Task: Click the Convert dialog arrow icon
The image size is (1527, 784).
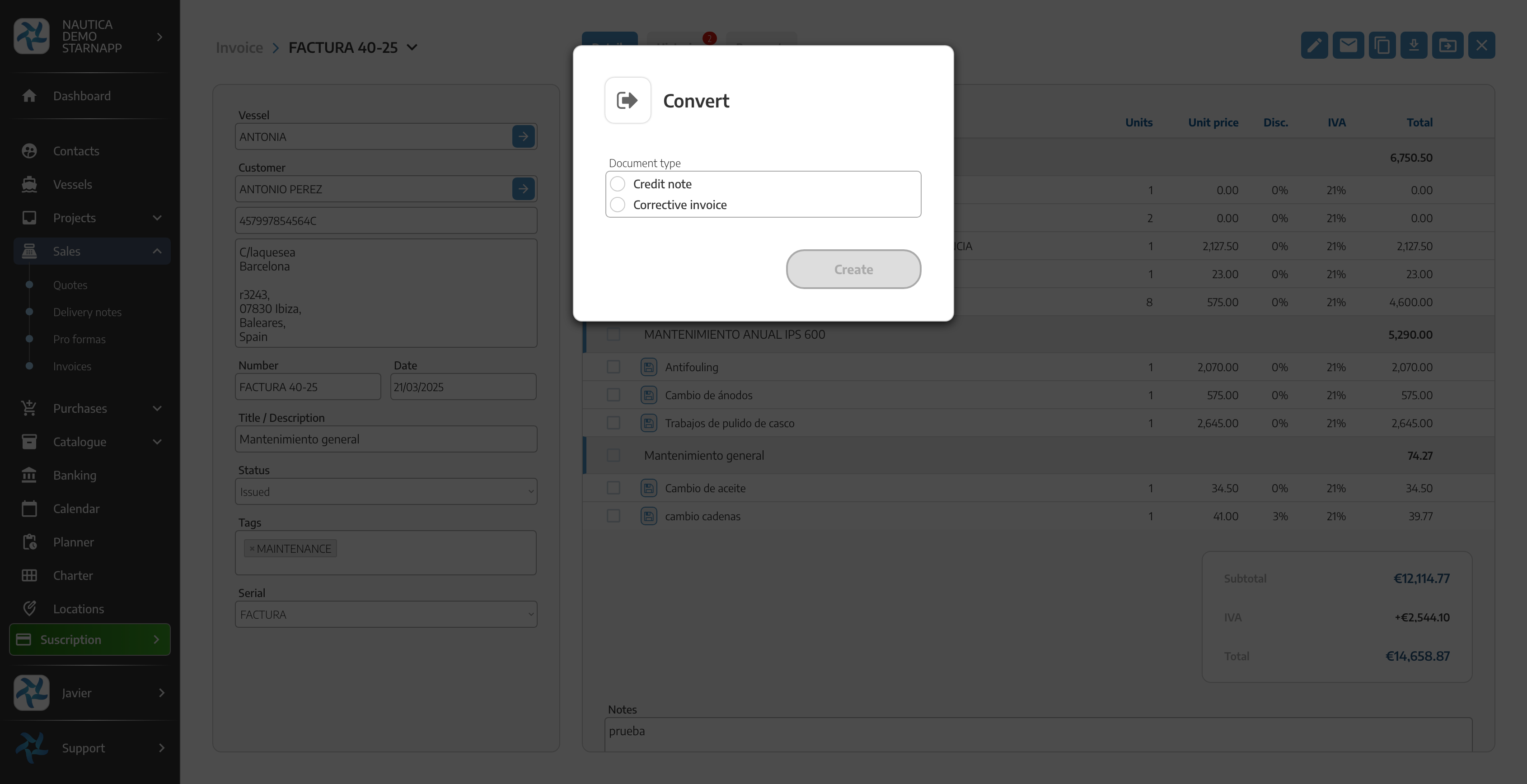Action: click(x=627, y=100)
